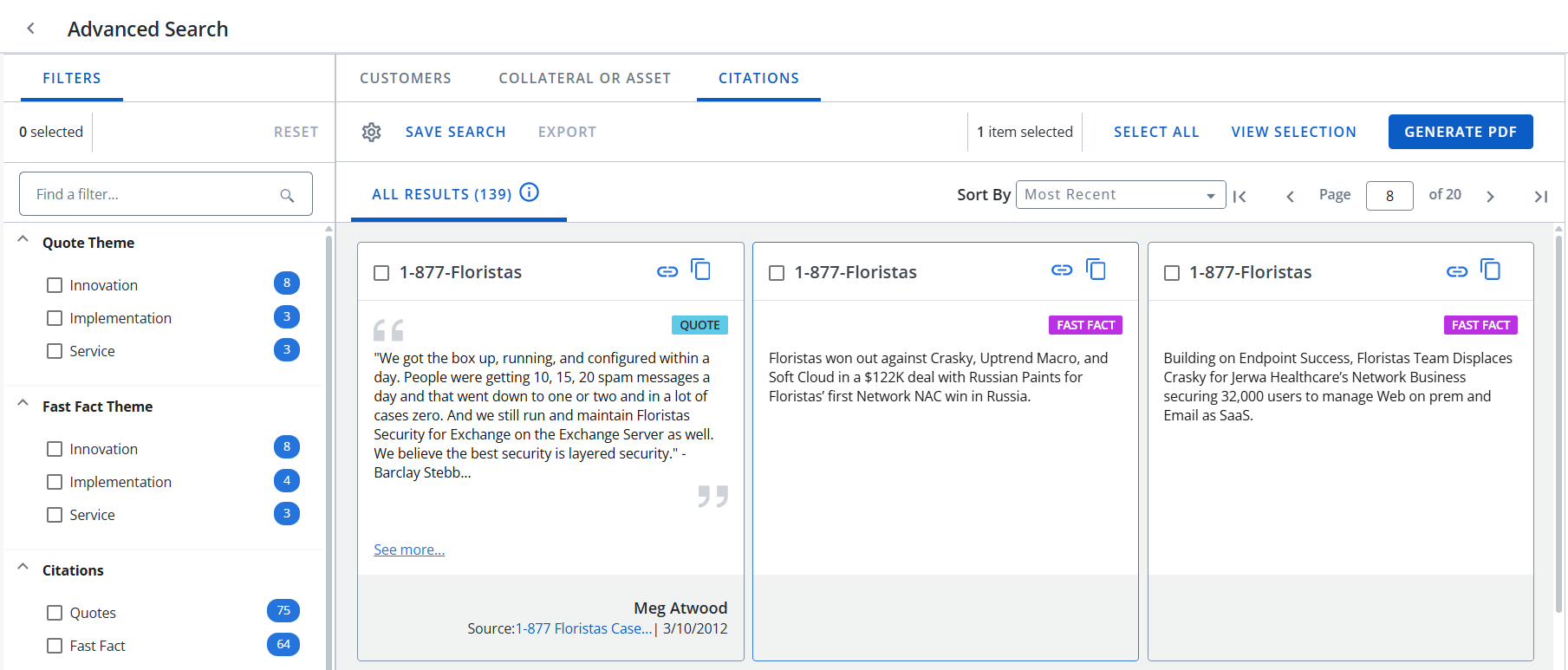Viewport: 1568px width, 670px height.
Task: Reset the selected filters
Action: click(x=296, y=132)
